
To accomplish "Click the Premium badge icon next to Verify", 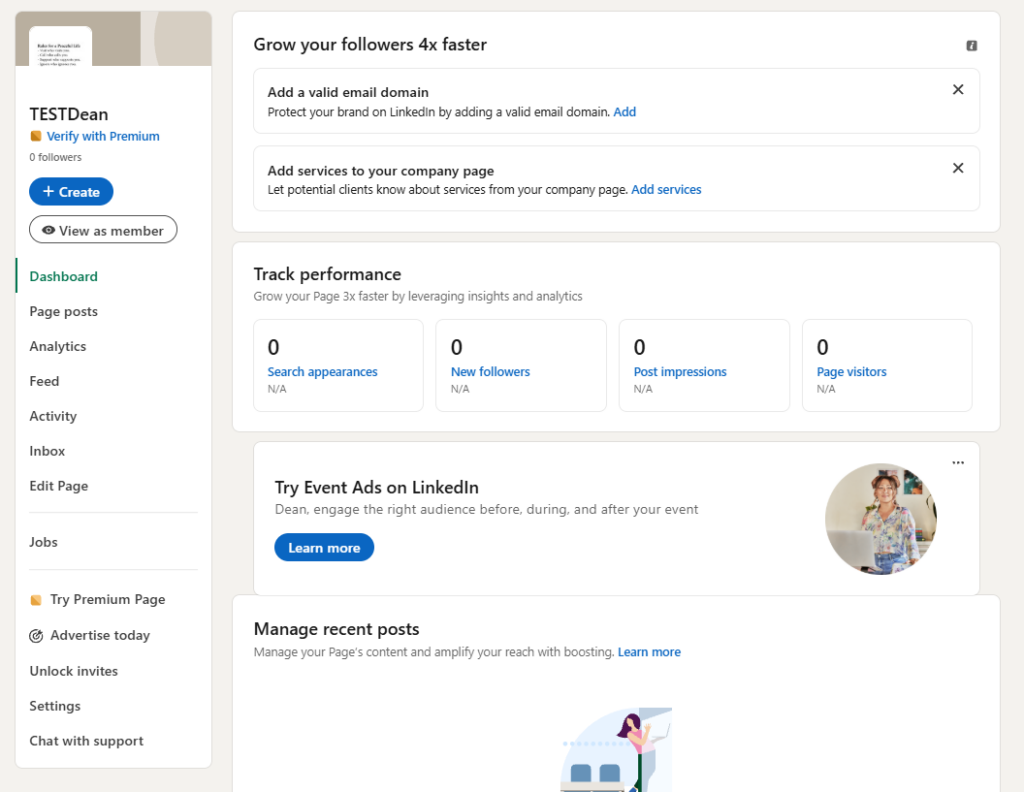I will [36, 136].
